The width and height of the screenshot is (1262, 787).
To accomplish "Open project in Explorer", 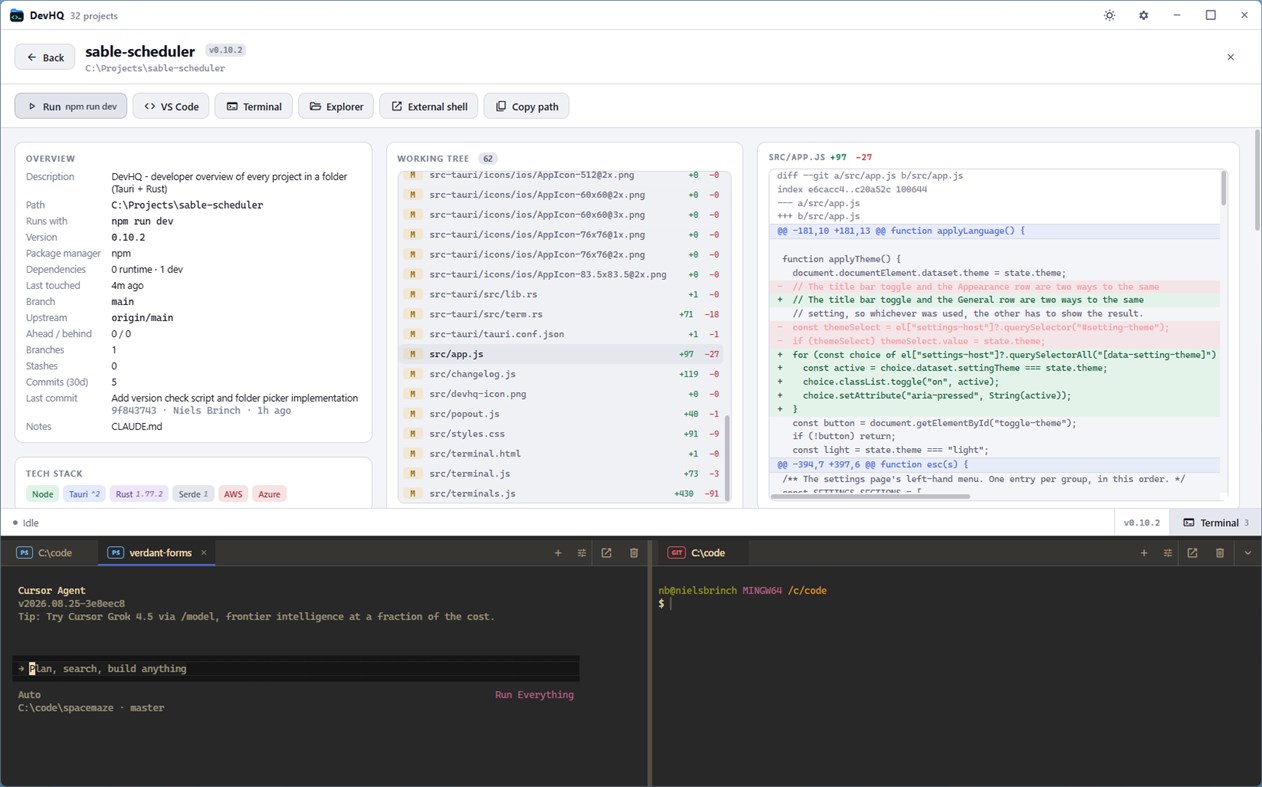I will [x=336, y=106].
